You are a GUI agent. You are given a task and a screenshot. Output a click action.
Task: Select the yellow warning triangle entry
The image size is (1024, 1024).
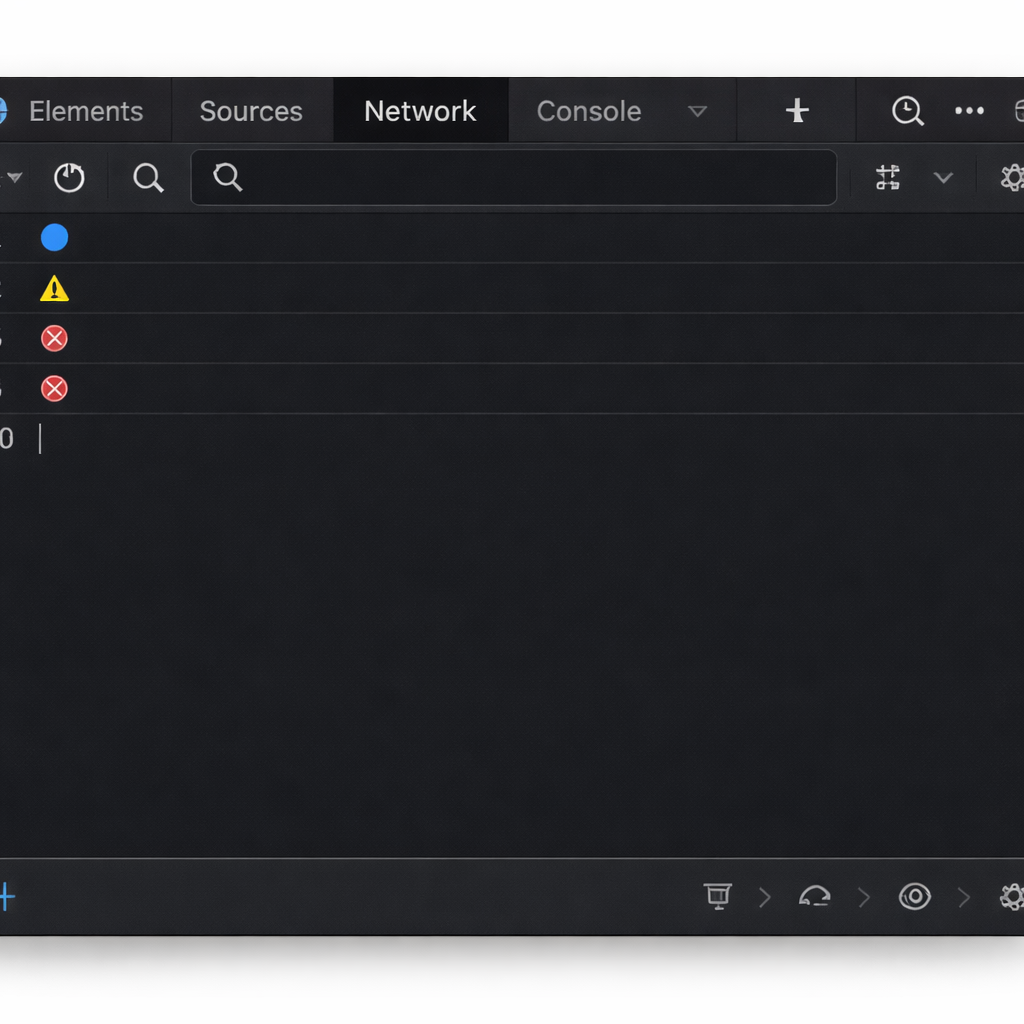click(54, 289)
